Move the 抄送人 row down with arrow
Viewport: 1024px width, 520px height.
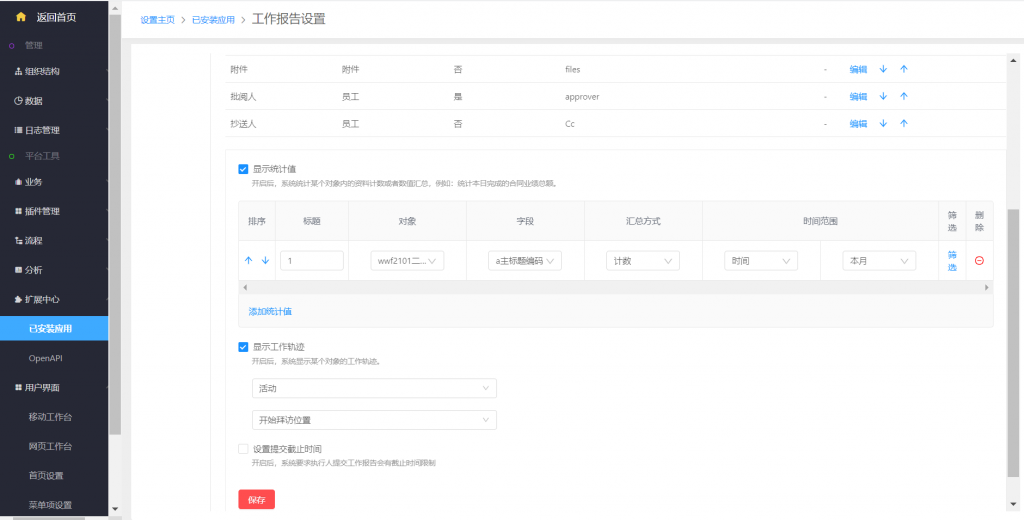click(x=883, y=123)
